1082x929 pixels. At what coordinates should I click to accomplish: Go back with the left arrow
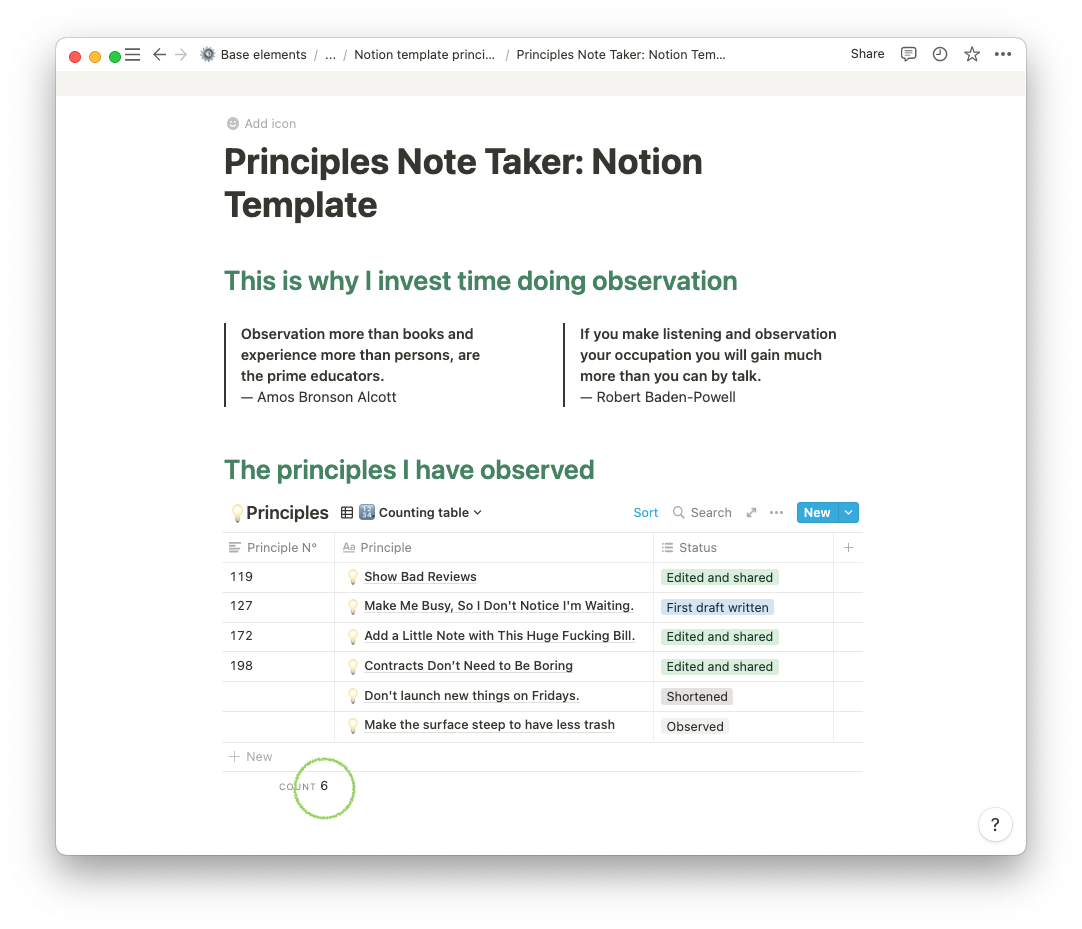point(159,55)
